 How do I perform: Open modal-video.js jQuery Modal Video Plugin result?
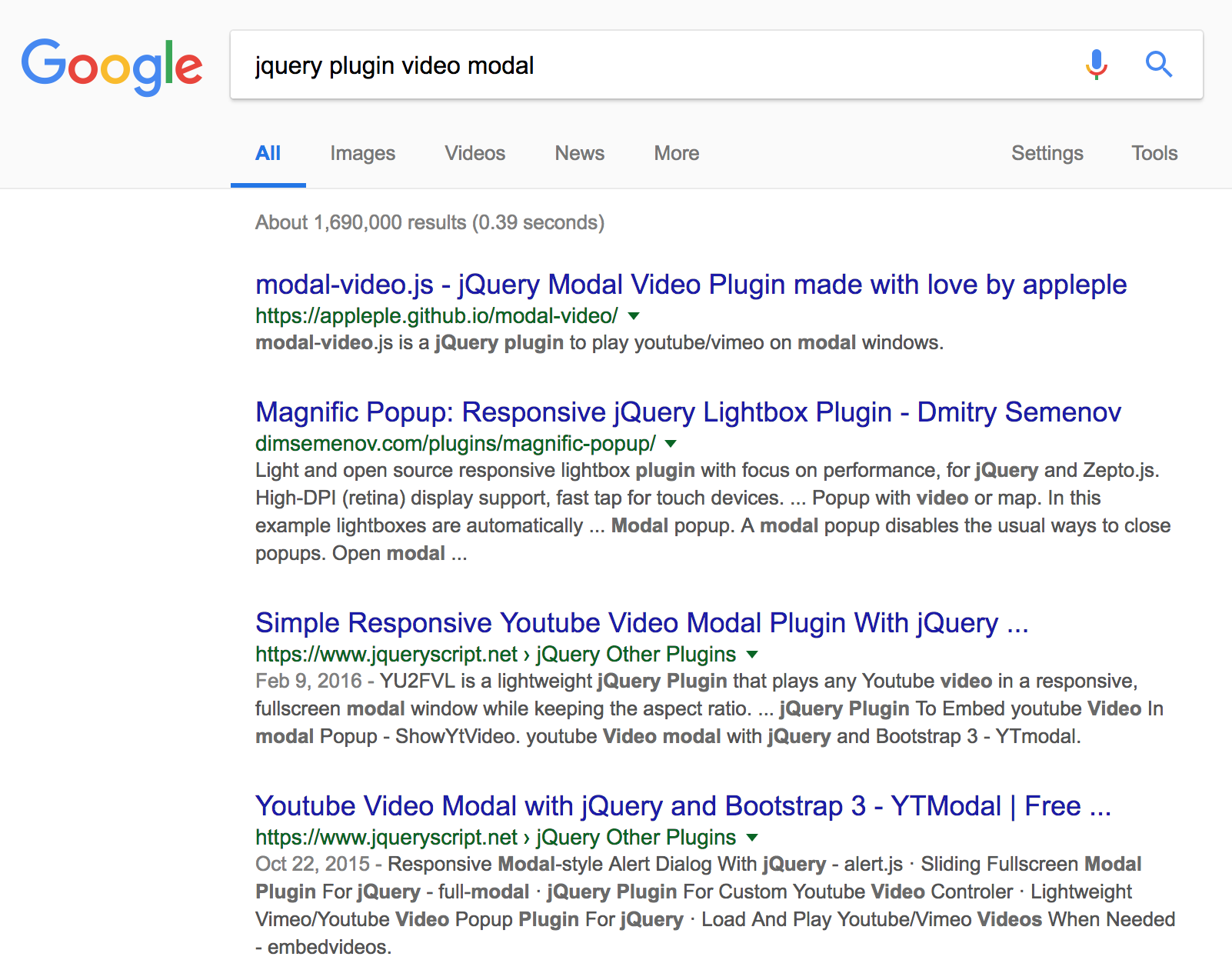tap(691, 285)
